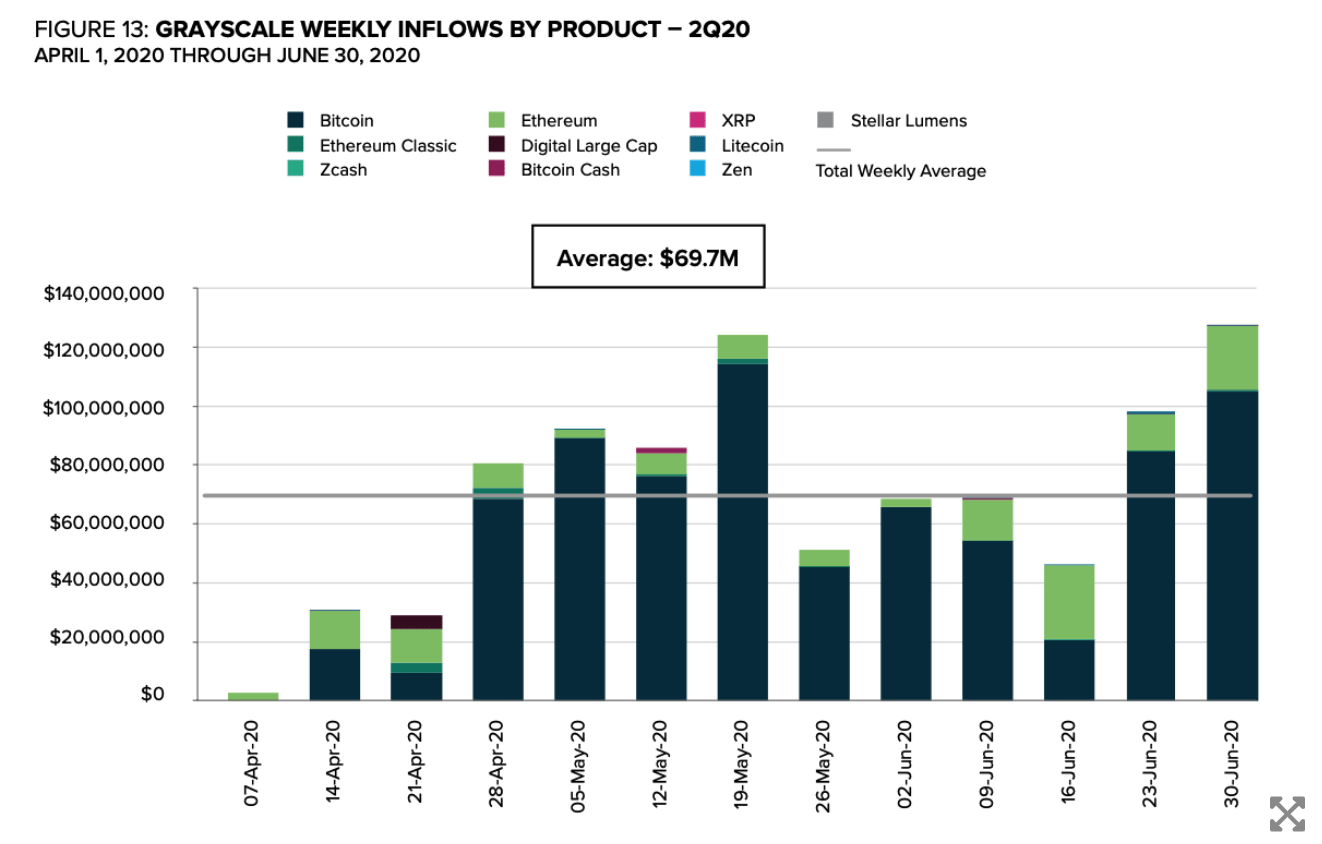Select the 28-Apr-20 Bitcoin bar segment
Viewport: 1322px width, 844px height.
[x=498, y=598]
